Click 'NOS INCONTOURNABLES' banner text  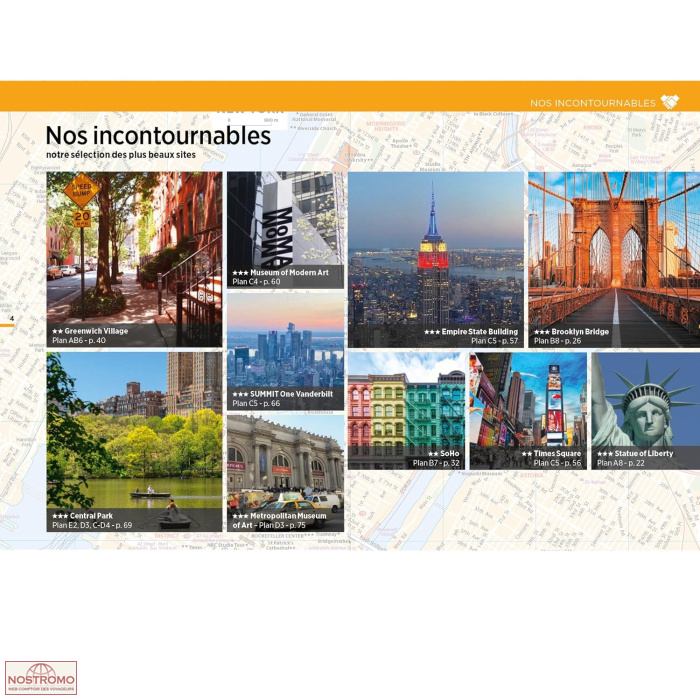(592, 103)
